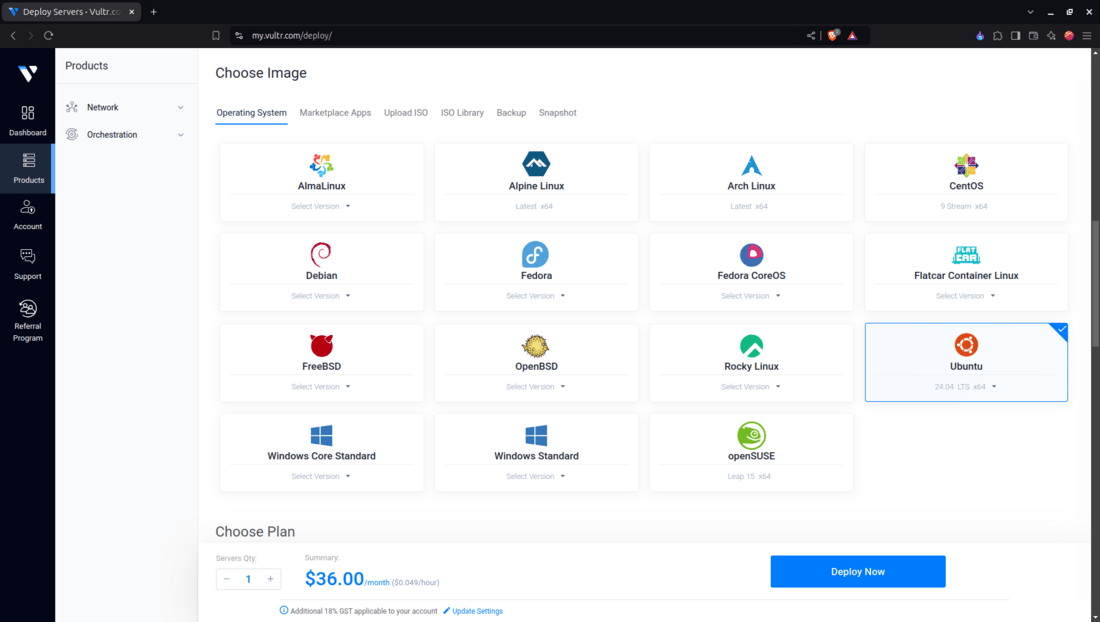Switch to the Marketplace Apps tab

pyautogui.click(x=335, y=113)
